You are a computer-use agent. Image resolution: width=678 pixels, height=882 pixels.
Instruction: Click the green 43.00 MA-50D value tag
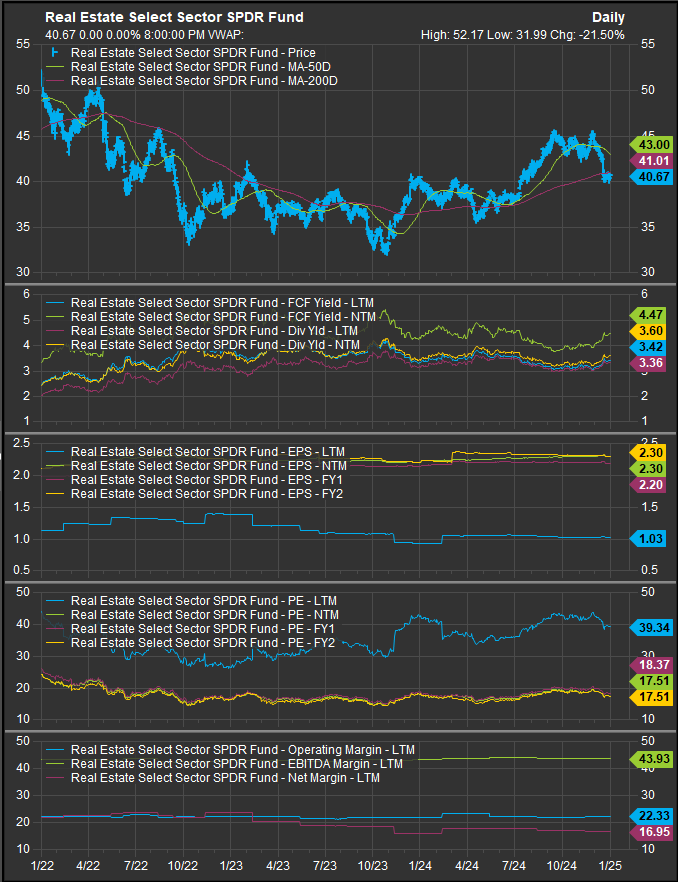click(650, 145)
